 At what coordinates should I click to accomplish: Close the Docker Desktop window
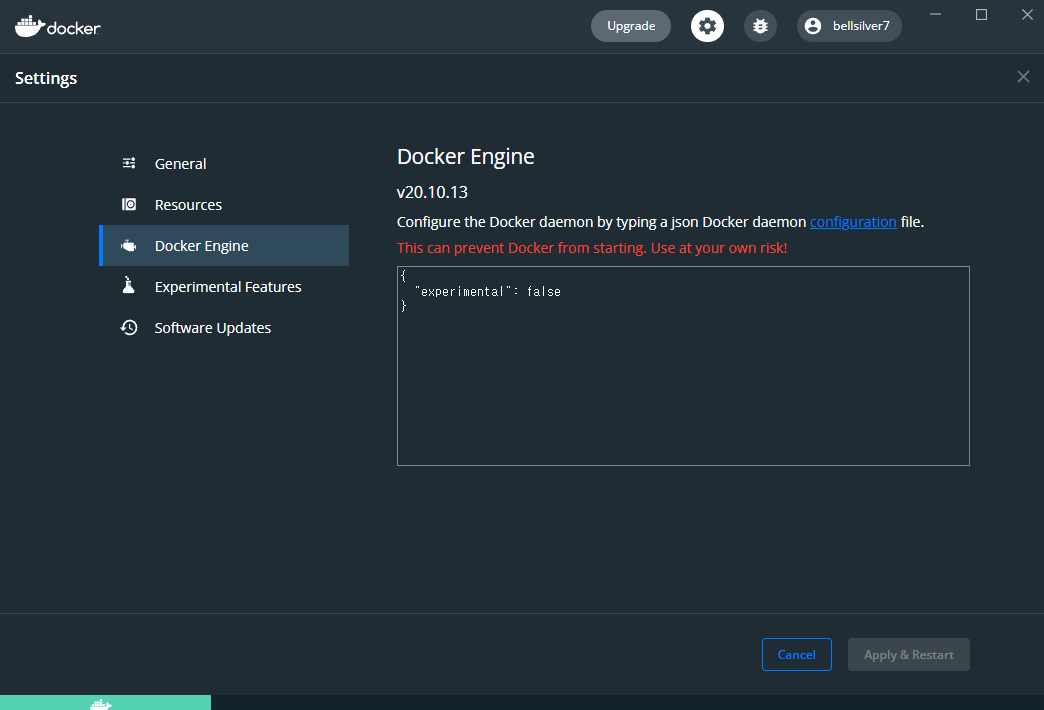point(1027,14)
